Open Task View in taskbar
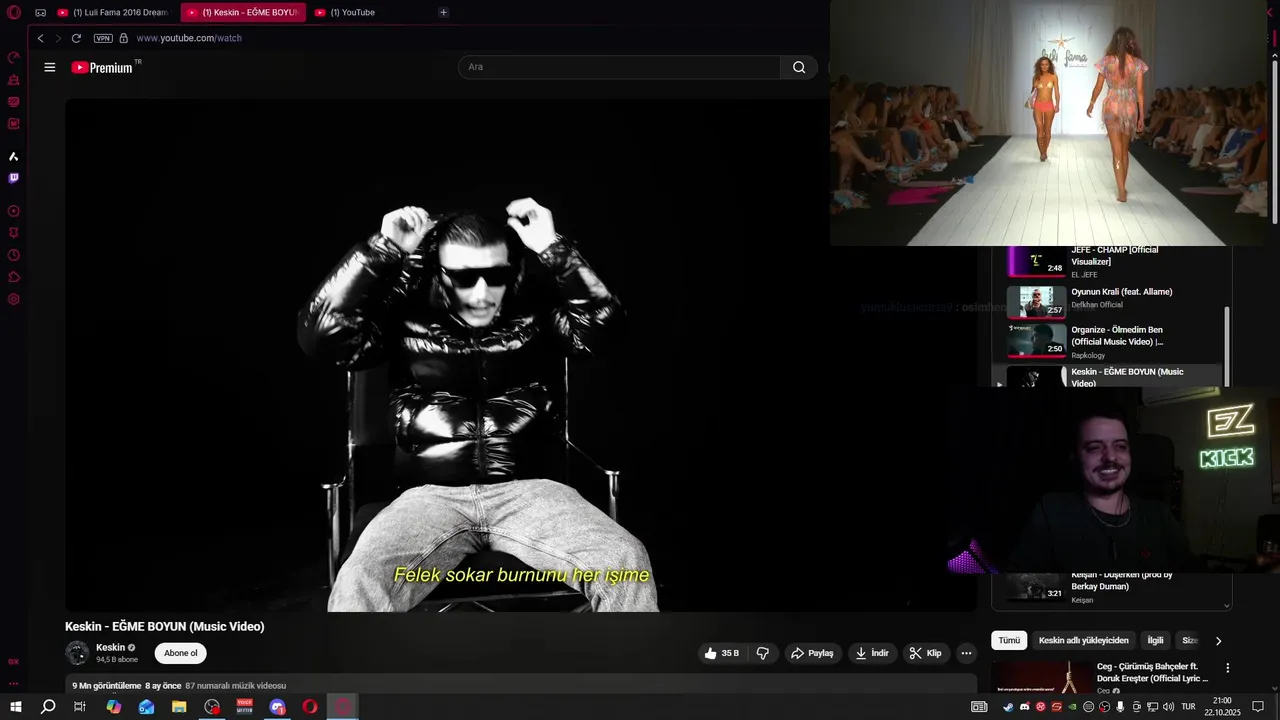Viewport: 1280px width, 720px height. (80, 707)
